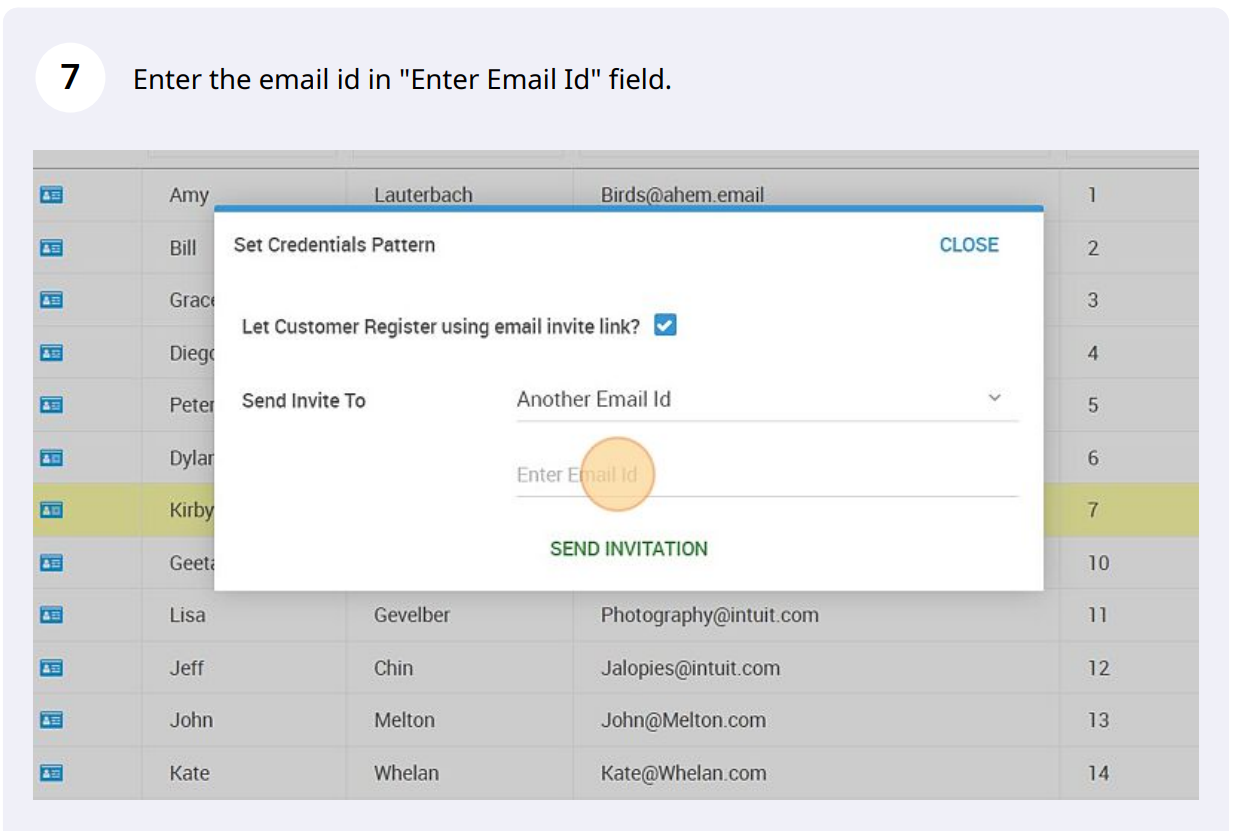Viewport: 1237px width, 831px height.
Task: Close the Set Credentials Pattern dialog
Action: click(x=968, y=245)
